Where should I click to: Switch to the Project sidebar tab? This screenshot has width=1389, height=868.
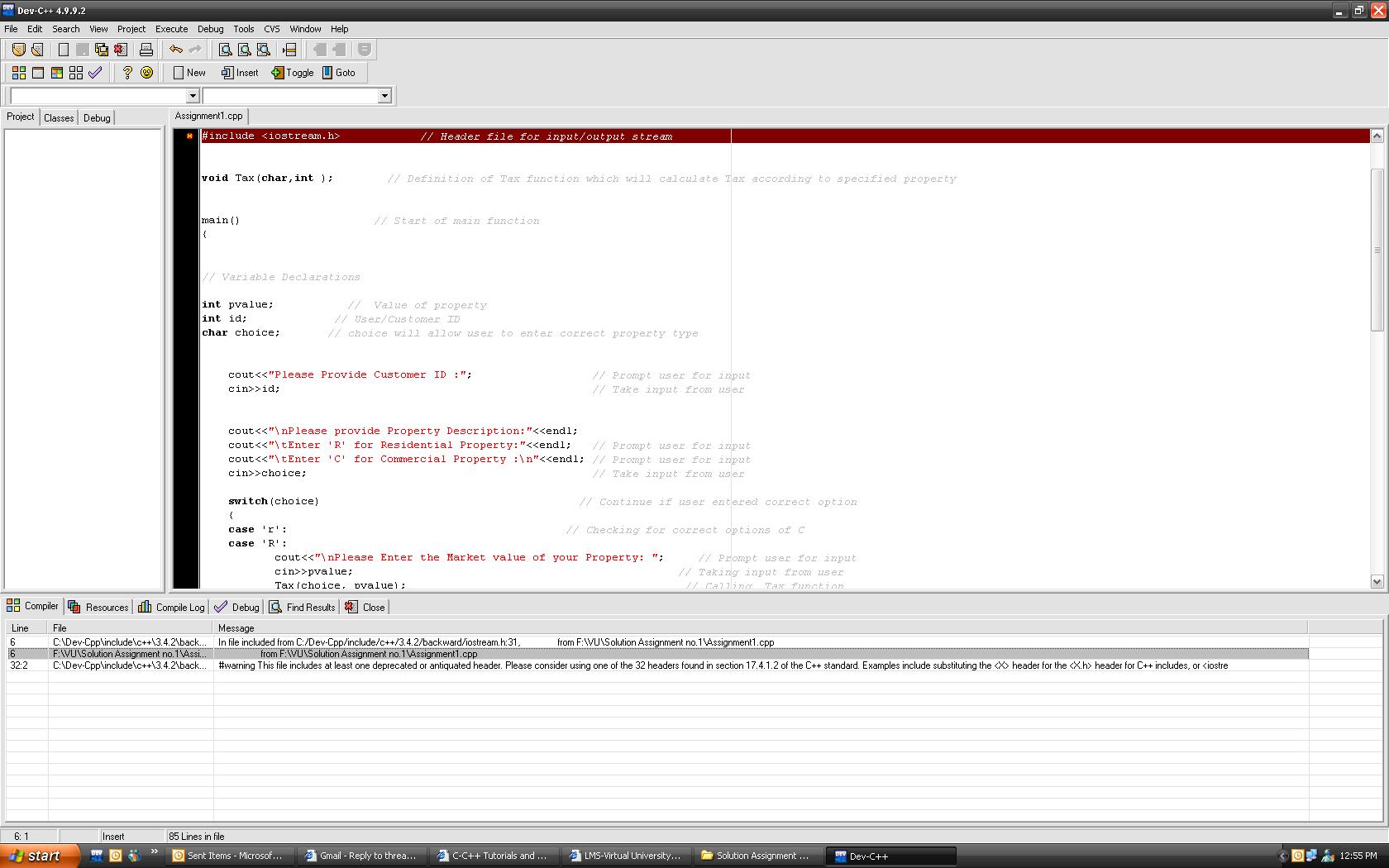(21, 117)
